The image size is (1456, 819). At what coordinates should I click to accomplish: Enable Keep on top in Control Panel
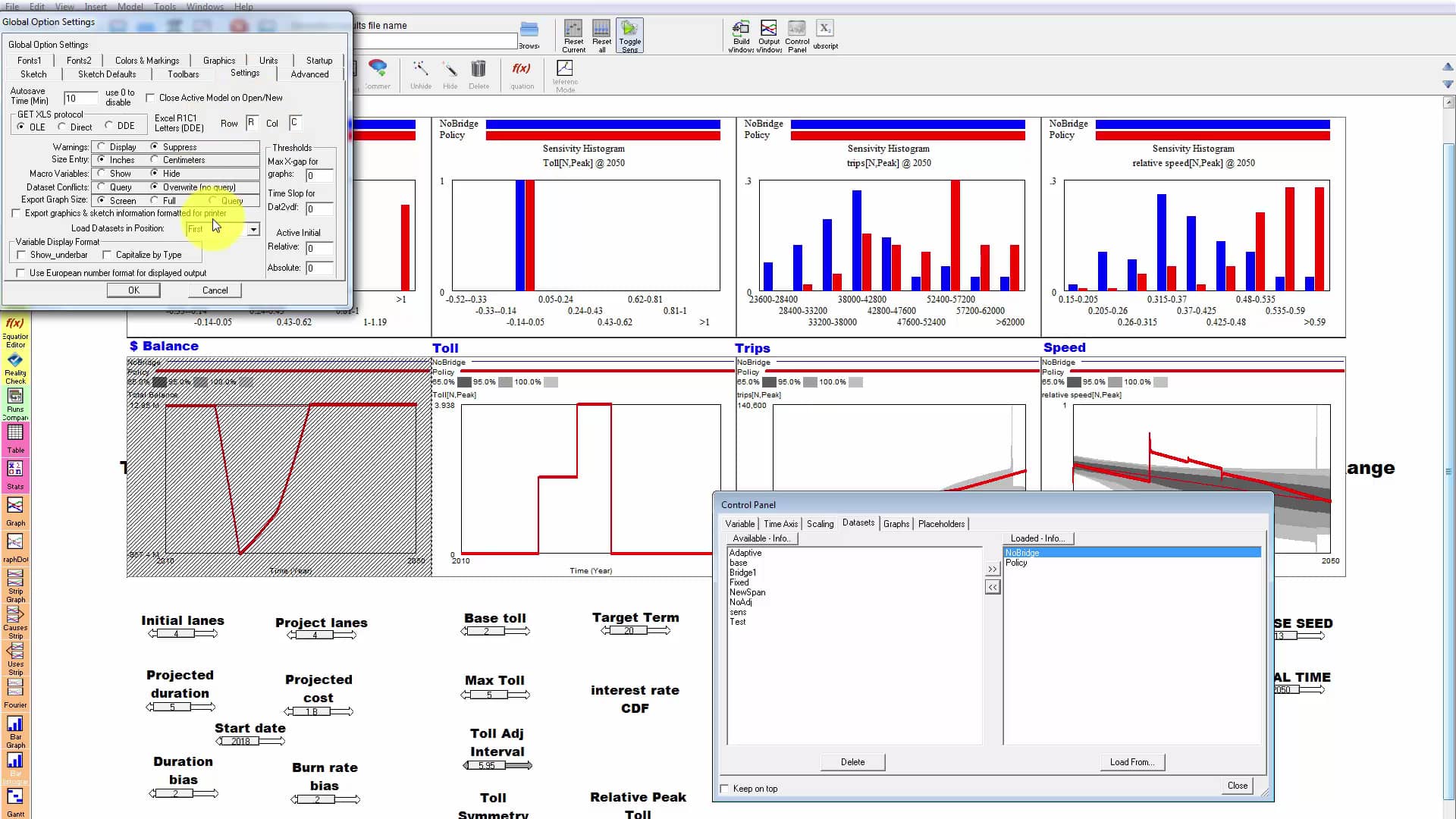(725, 789)
